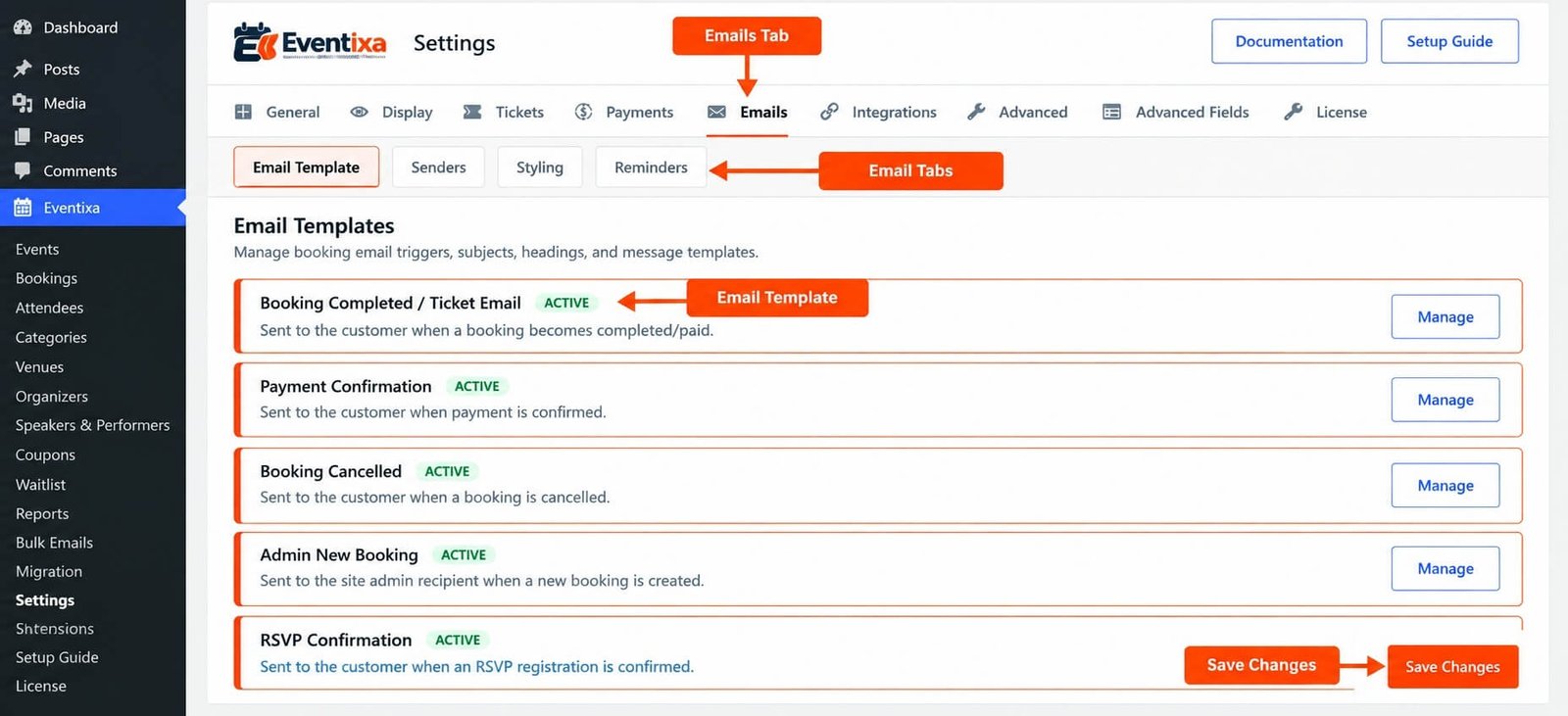
Task: Open Bulk Emails in sidebar
Action: point(54,543)
